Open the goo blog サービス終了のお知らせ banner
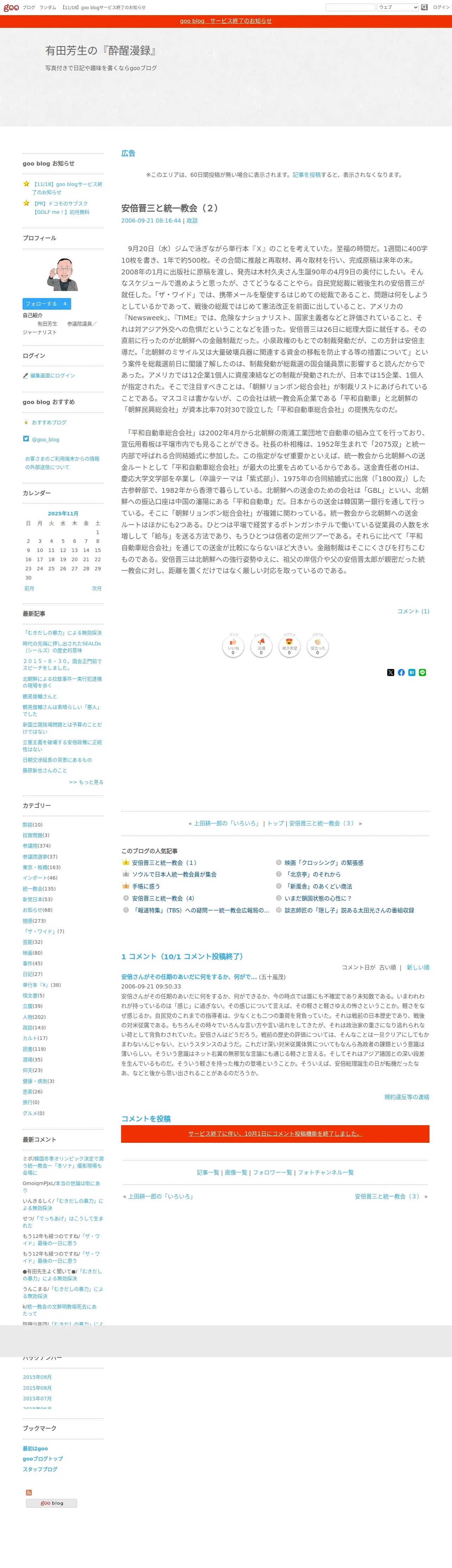 (226, 21)
